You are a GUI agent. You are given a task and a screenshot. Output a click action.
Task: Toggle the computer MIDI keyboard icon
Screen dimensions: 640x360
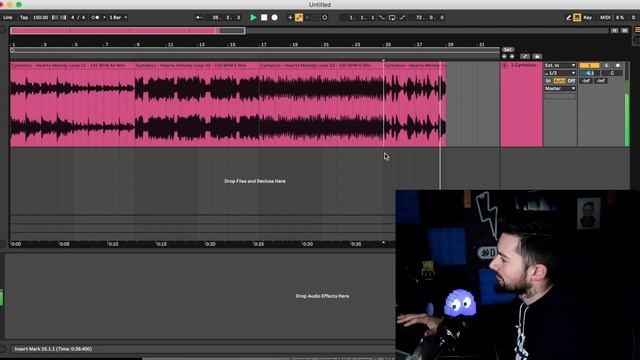[577, 18]
